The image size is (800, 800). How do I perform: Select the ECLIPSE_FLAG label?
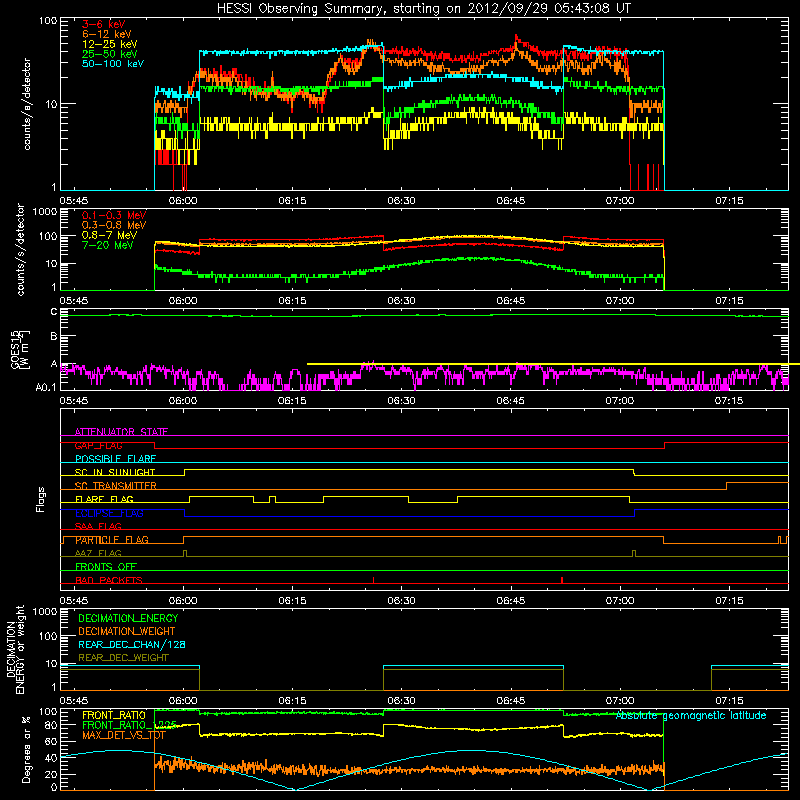coord(109,513)
